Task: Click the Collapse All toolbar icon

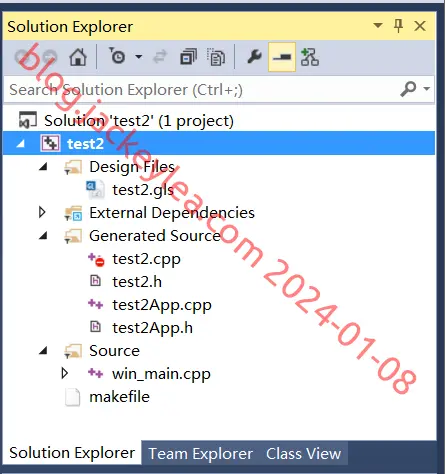Action: 189,57
